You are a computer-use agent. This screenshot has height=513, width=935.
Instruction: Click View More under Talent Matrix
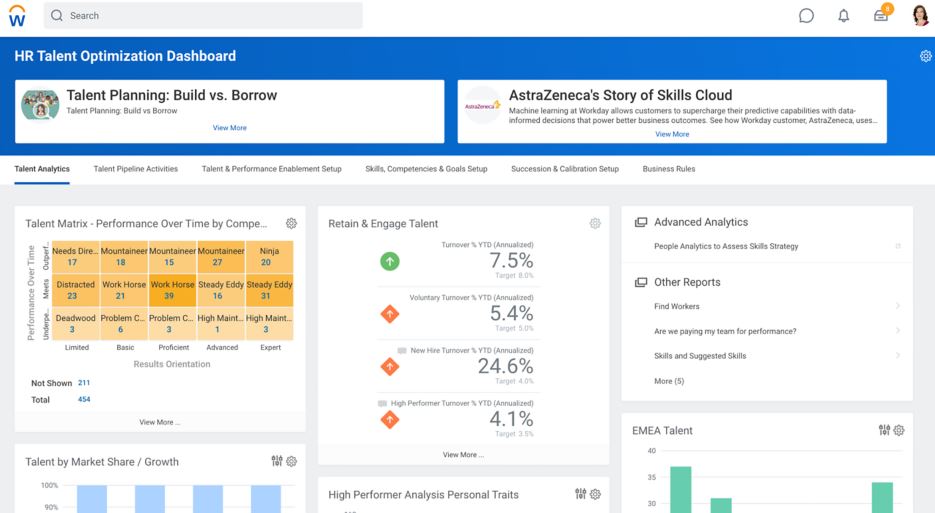pyautogui.click(x=160, y=422)
